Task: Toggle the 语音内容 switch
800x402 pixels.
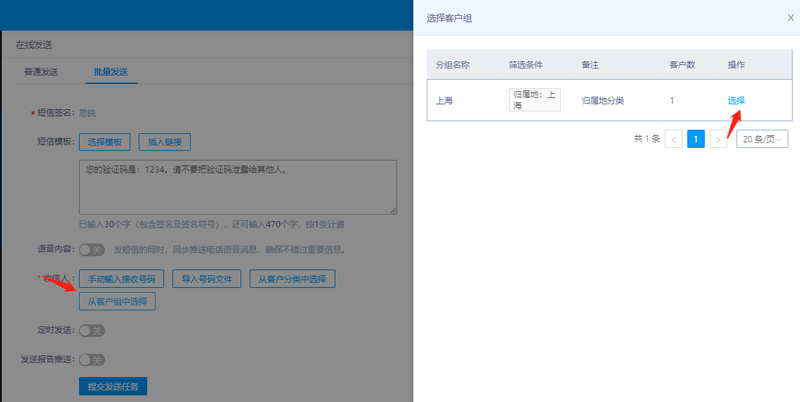Action: [92, 249]
